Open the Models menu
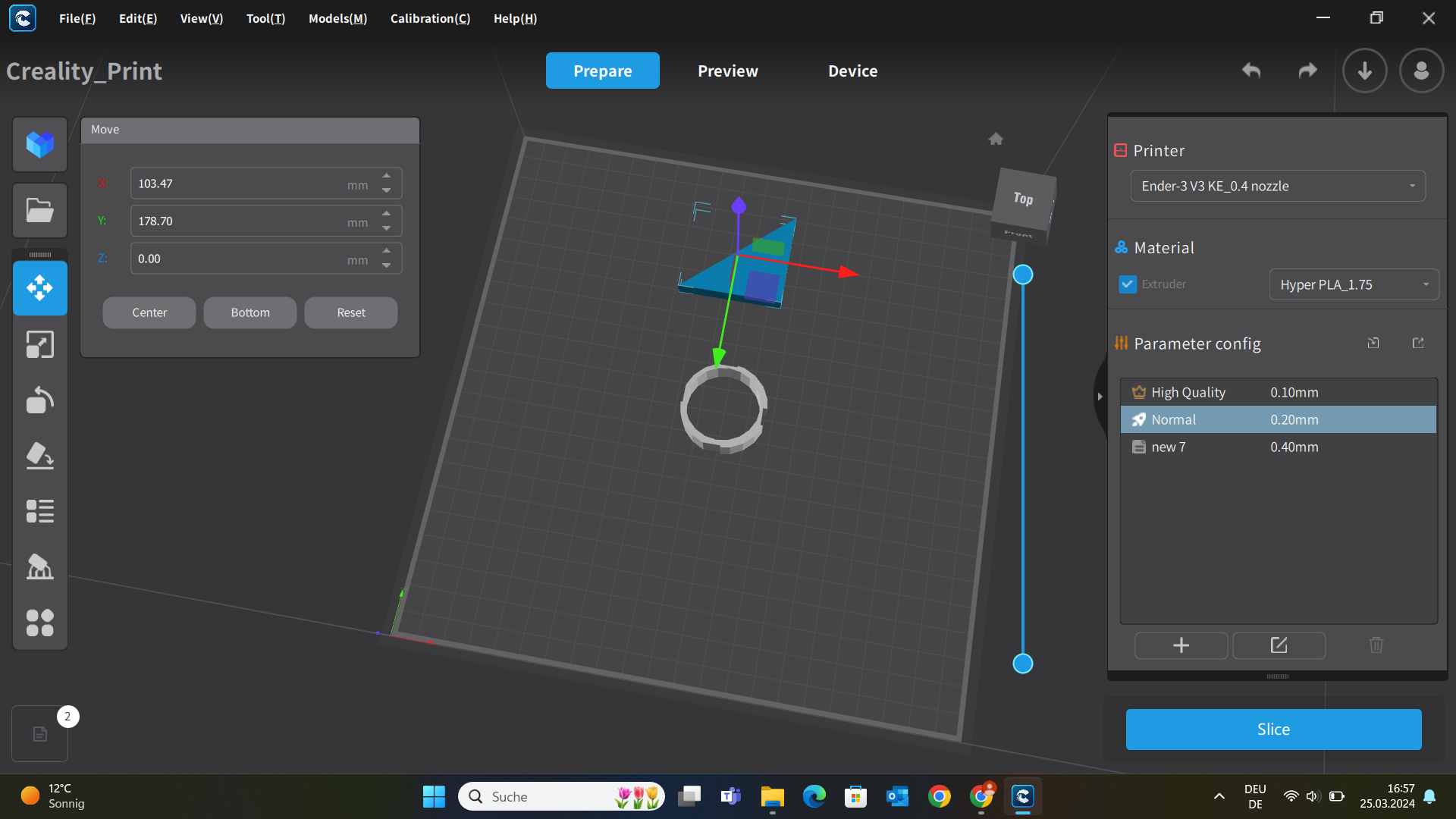The image size is (1456, 819). [x=337, y=18]
